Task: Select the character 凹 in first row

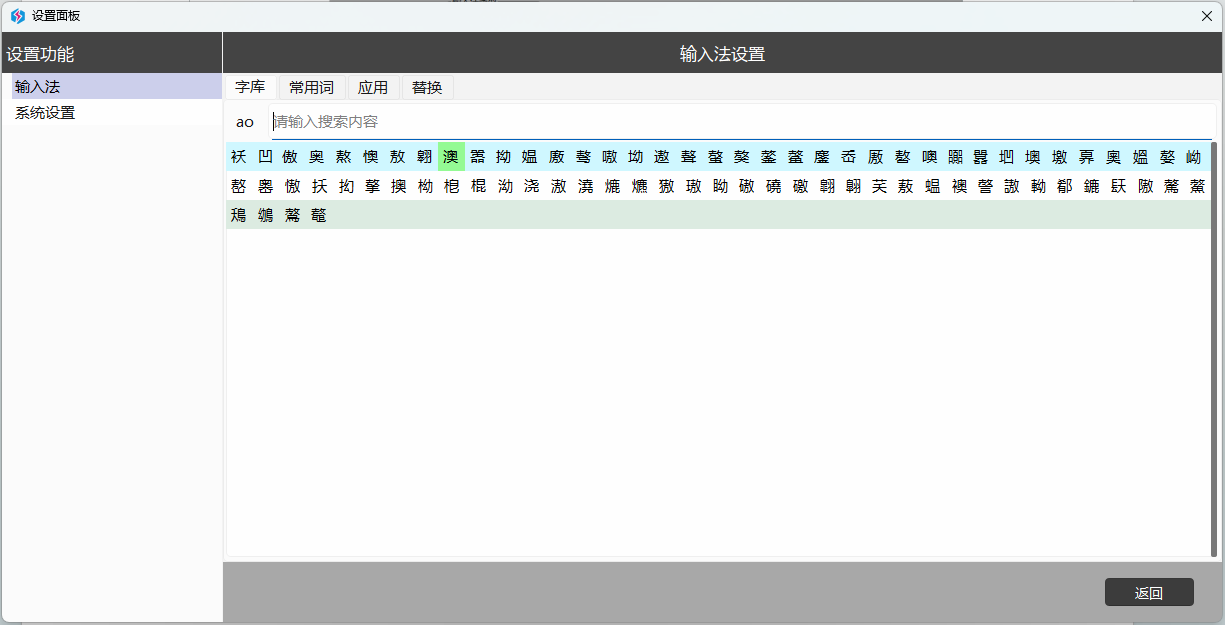Action: pyautogui.click(x=264, y=157)
